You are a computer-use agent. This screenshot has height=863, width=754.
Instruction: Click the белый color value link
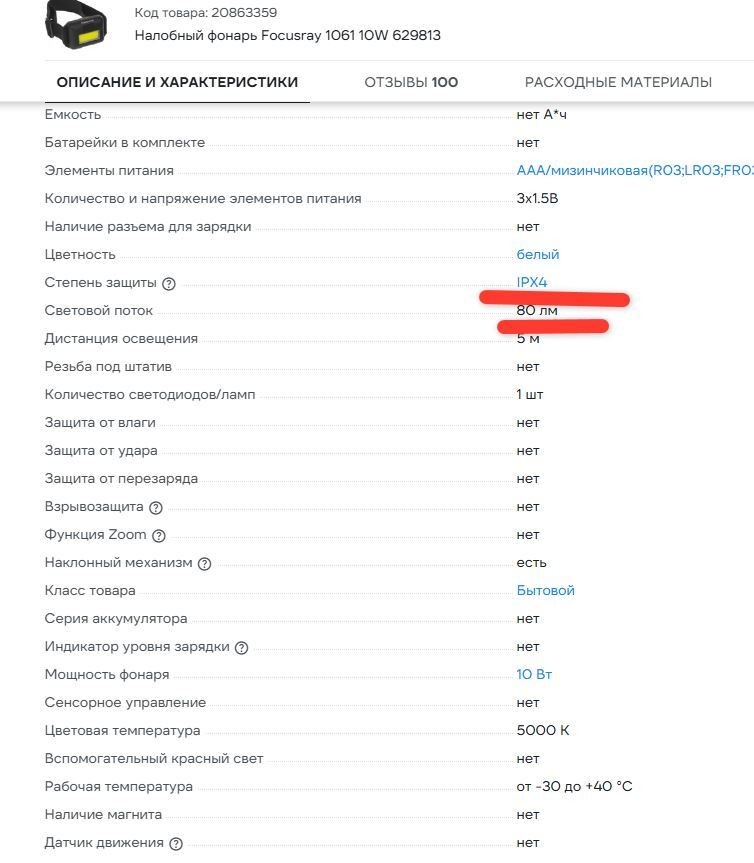tap(538, 255)
